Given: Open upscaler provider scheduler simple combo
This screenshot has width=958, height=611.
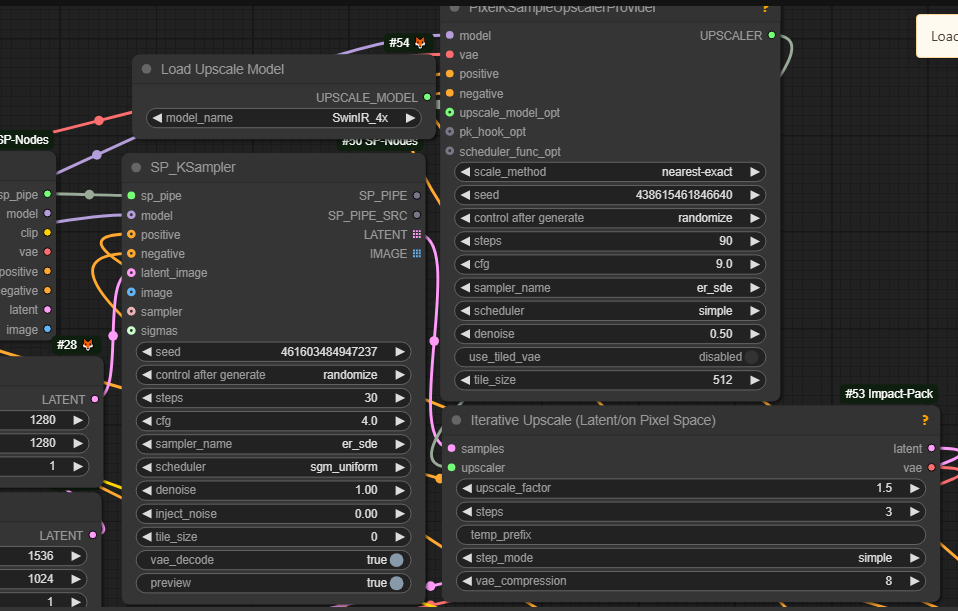Looking at the screenshot, I should [x=610, y=310].
